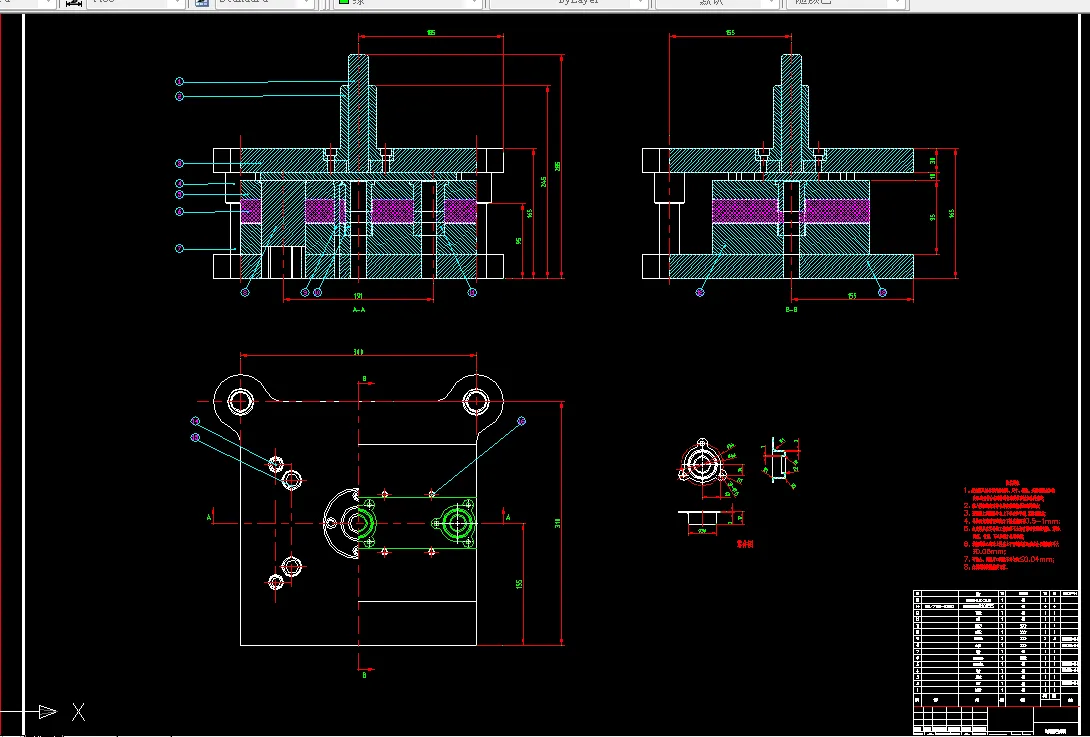Select part balloon 12 below section B-B
Image resolution: width=1090 pixels, height=737 pixels.
coord(700,292)
